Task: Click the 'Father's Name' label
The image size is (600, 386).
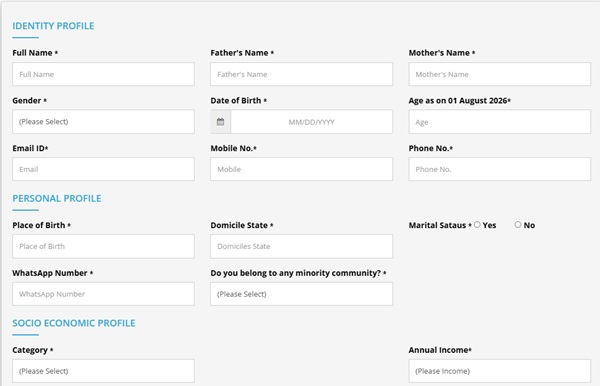Action: 242,53
